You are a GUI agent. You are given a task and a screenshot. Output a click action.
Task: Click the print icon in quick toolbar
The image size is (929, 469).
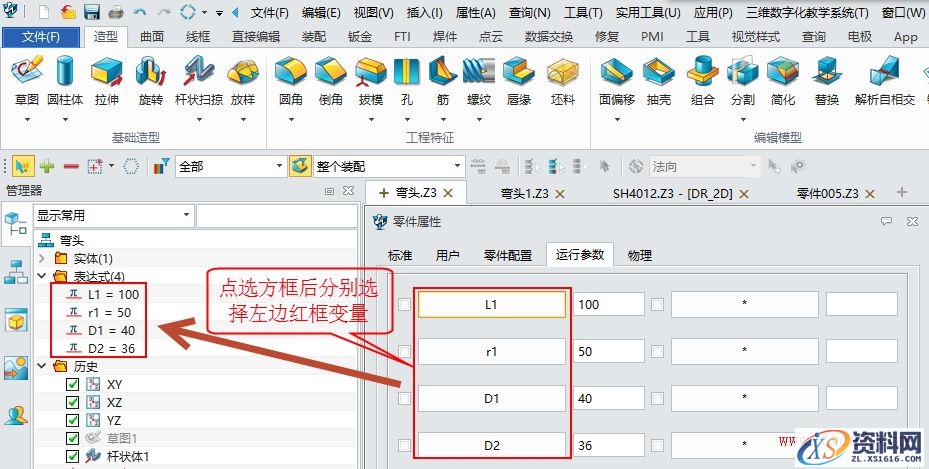[116, 11]
